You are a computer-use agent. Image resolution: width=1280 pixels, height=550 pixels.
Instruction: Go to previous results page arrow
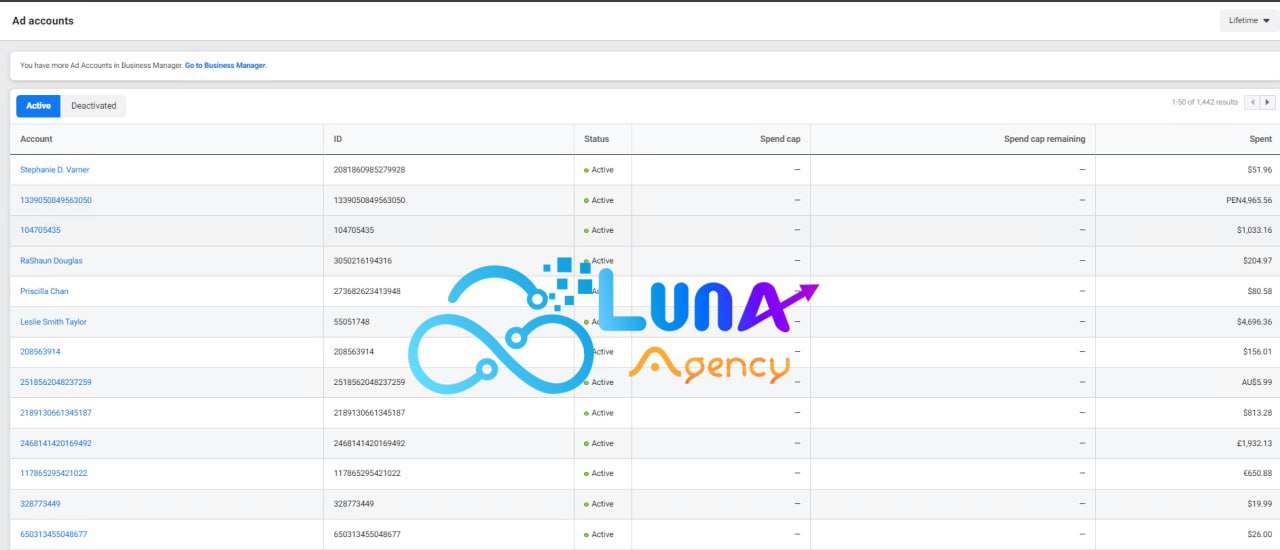click(1253, 102)
